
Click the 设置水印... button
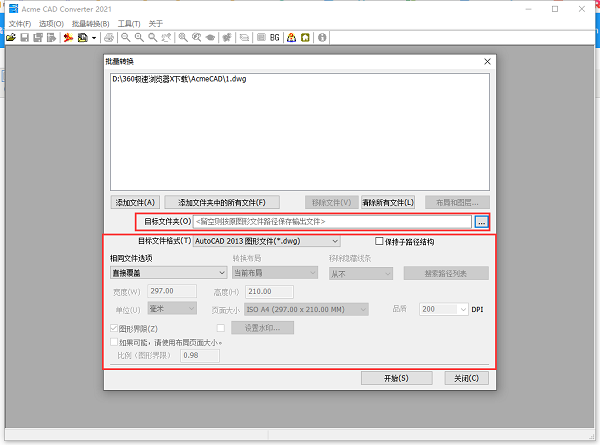262,328
